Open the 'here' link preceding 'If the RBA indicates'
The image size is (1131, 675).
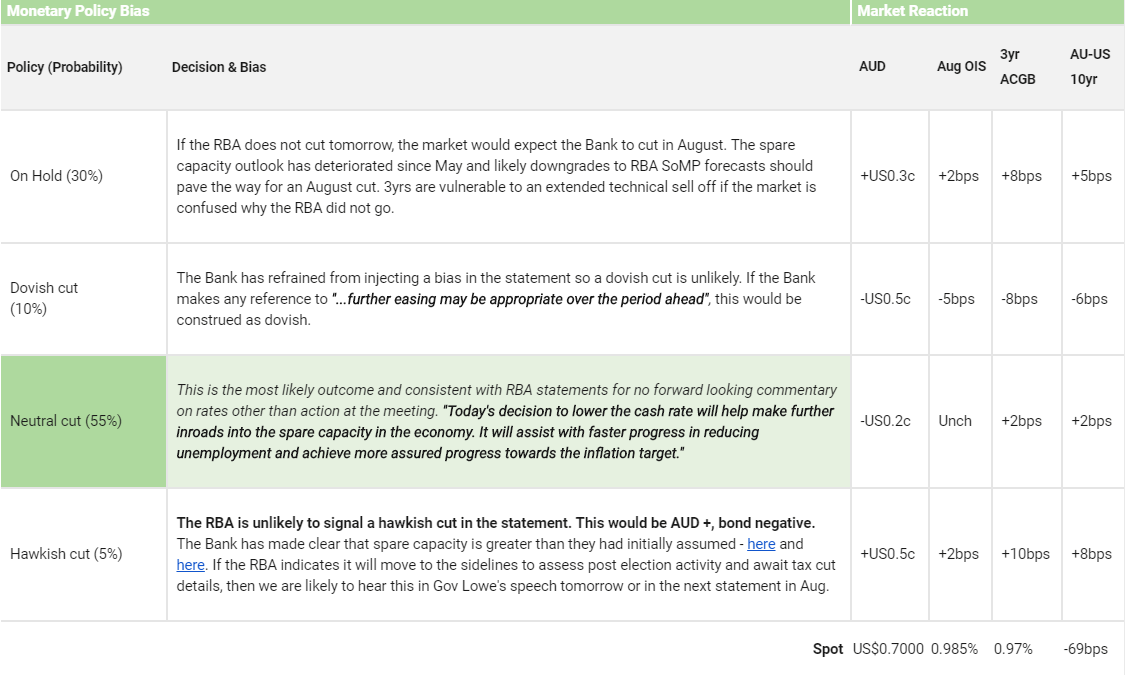[190, 565]
